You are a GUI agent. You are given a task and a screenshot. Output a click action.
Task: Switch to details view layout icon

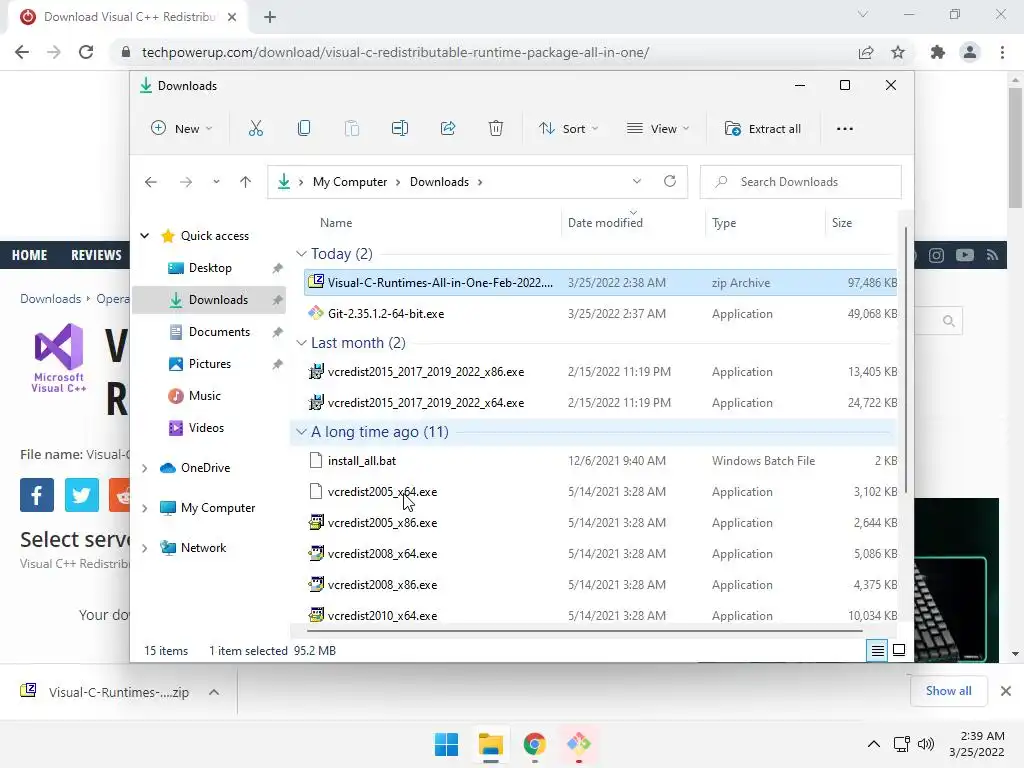[x=878, y=650]
